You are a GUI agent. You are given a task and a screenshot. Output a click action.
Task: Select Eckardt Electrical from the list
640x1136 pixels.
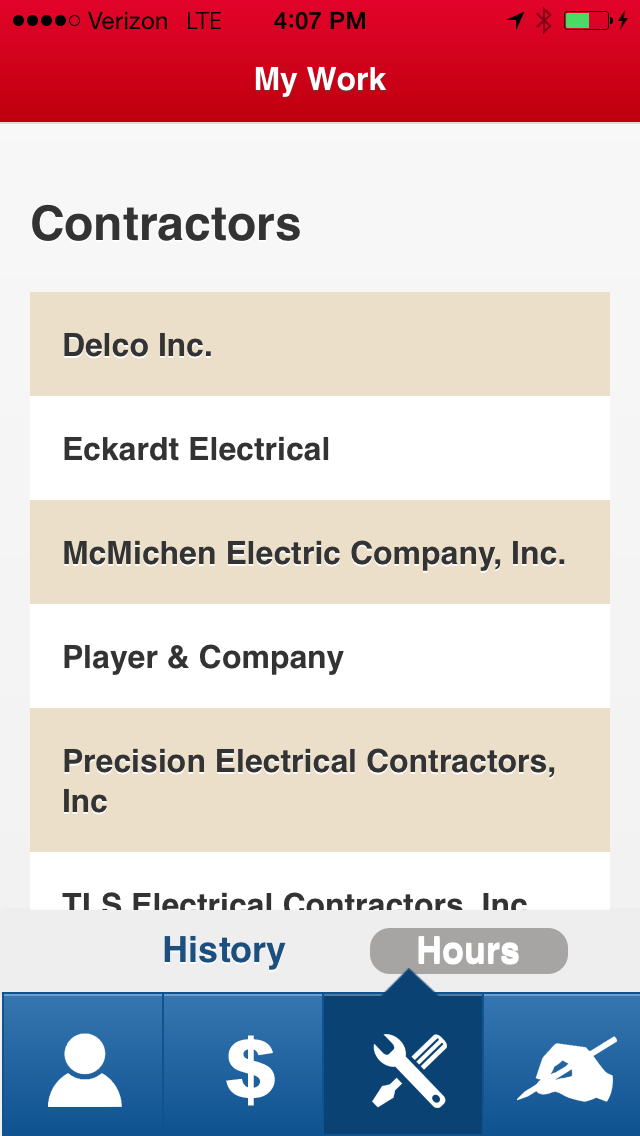[320, 449]
